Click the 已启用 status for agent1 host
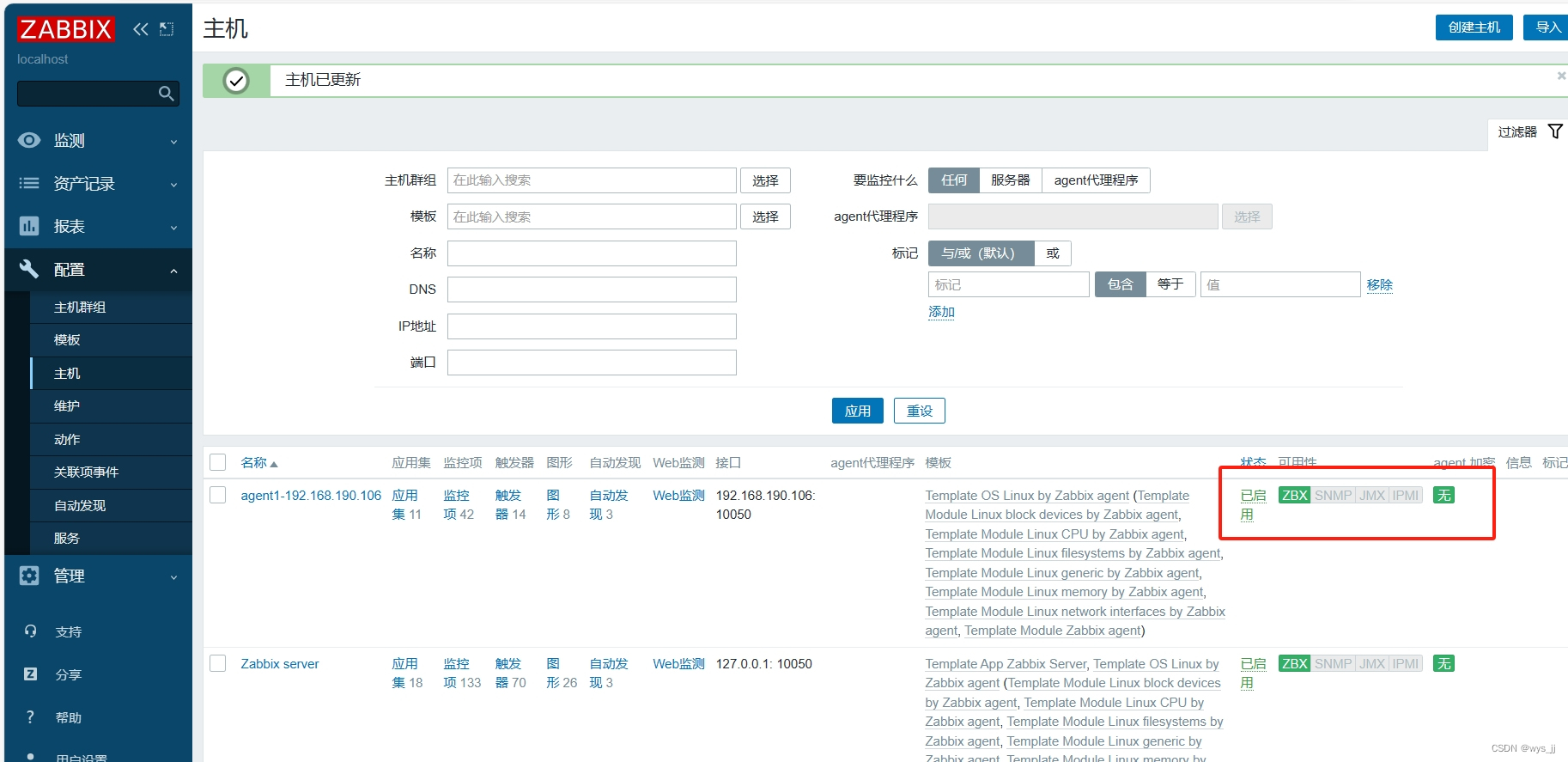This screenshot has width=1568, height=762. [x=1253, y=505]
